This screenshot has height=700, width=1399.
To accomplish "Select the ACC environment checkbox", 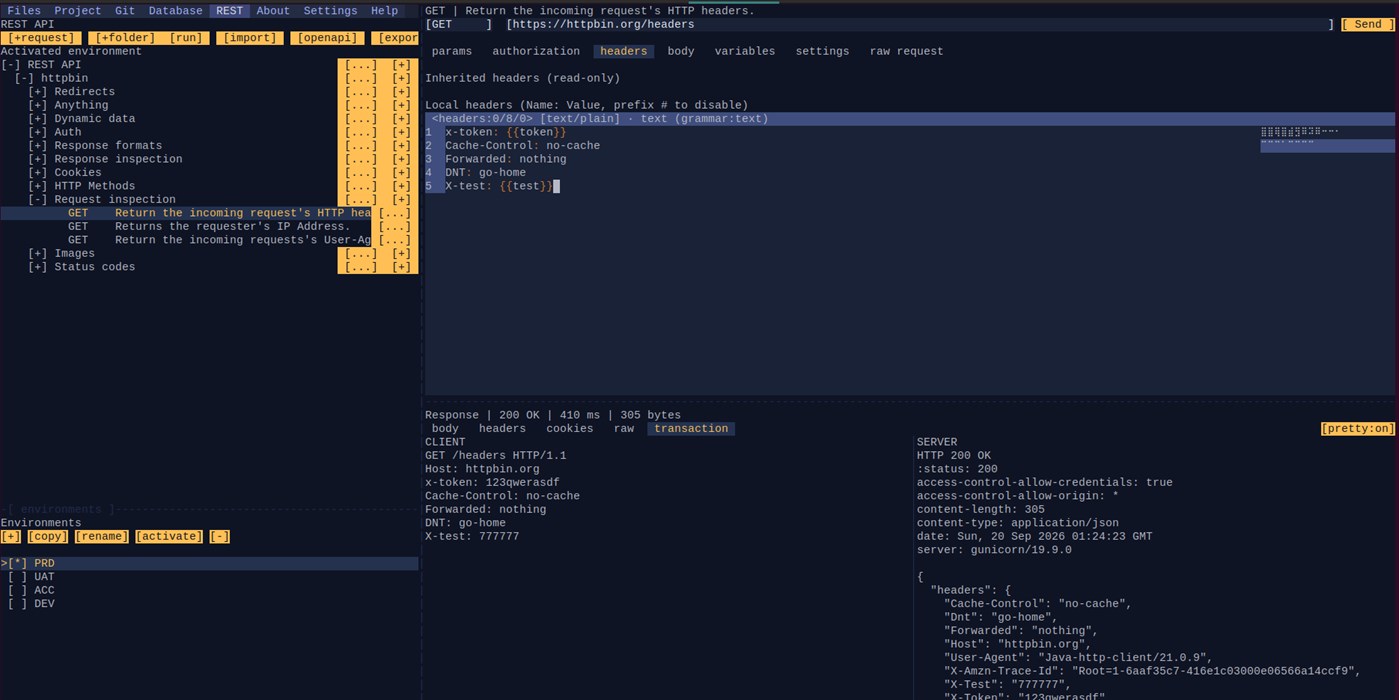I will point(17,591).
